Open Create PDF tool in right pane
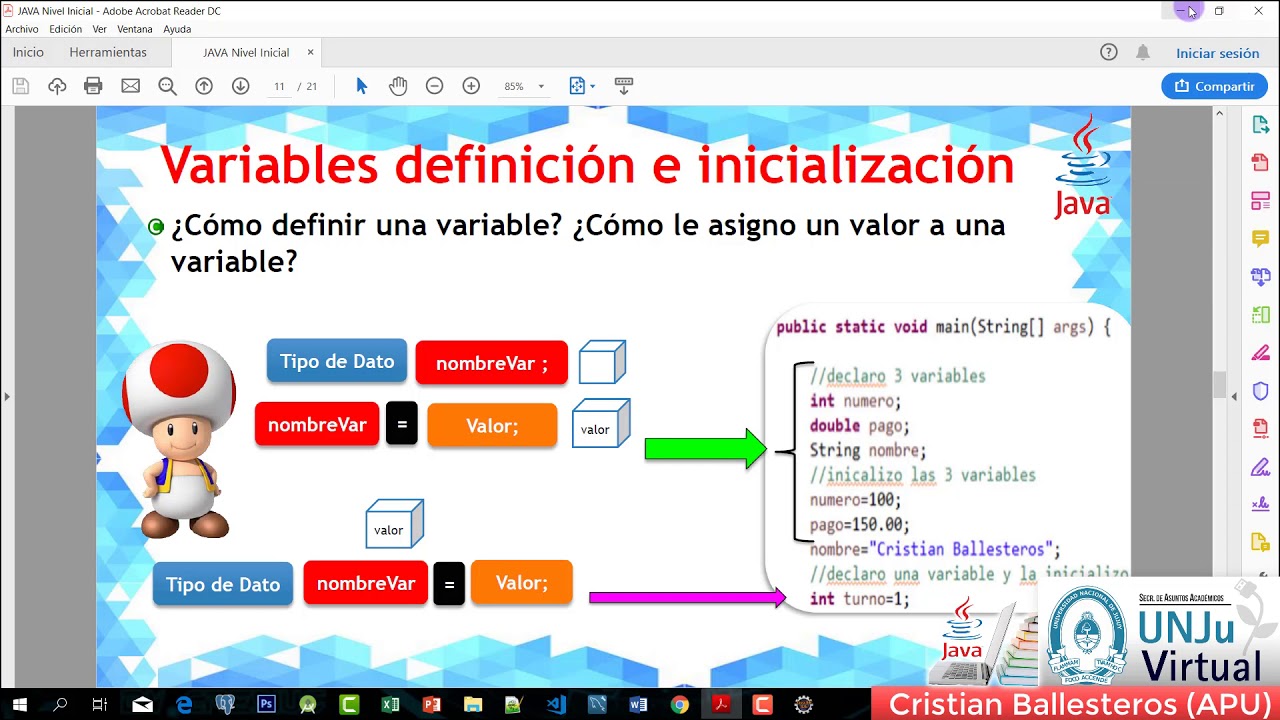Viewport: 1280px width, 720px height. (x=1260, y=162)
